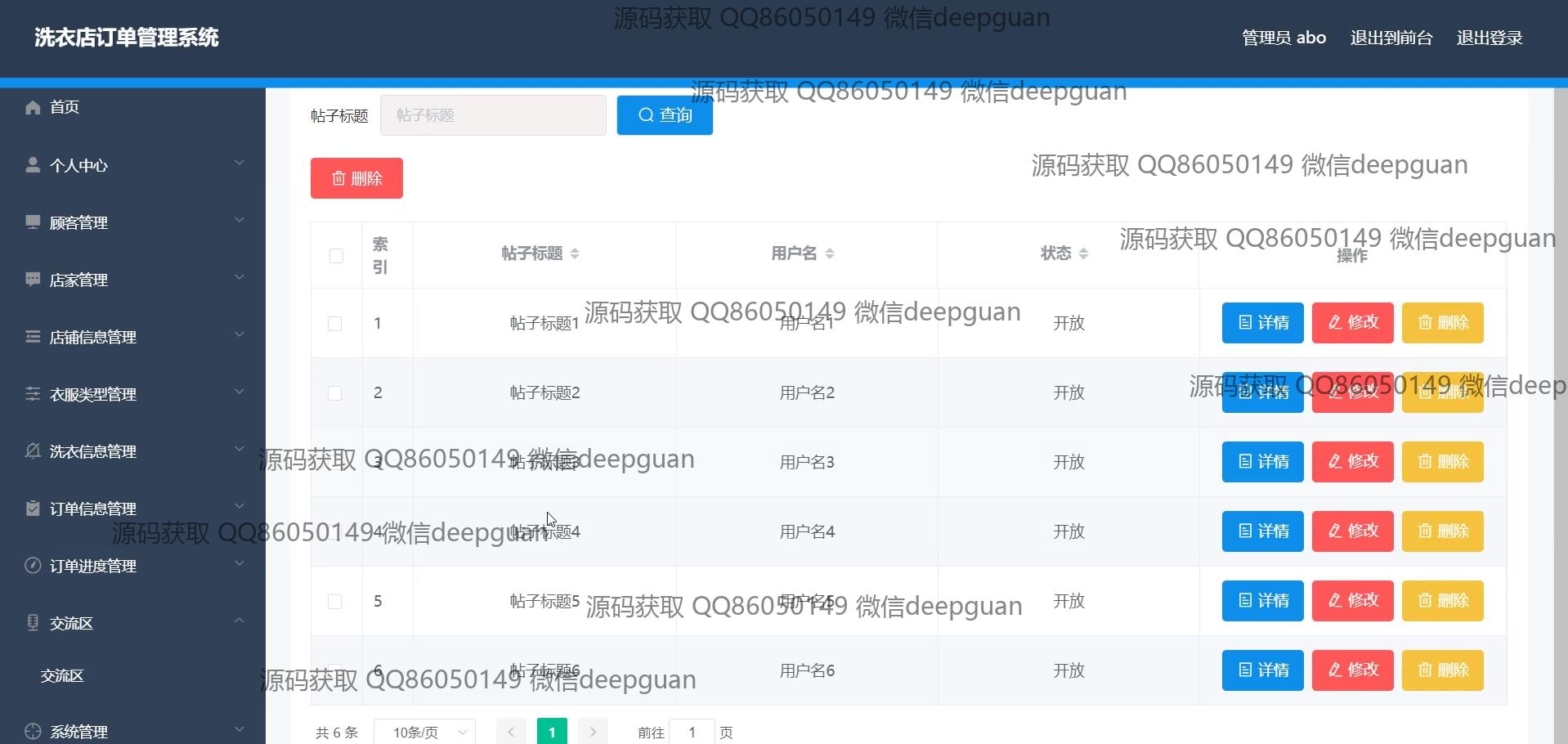Expand the 订单信息管理 menu chevron
Viewport: 1568px width, 744px height.
tap(240, 506)
